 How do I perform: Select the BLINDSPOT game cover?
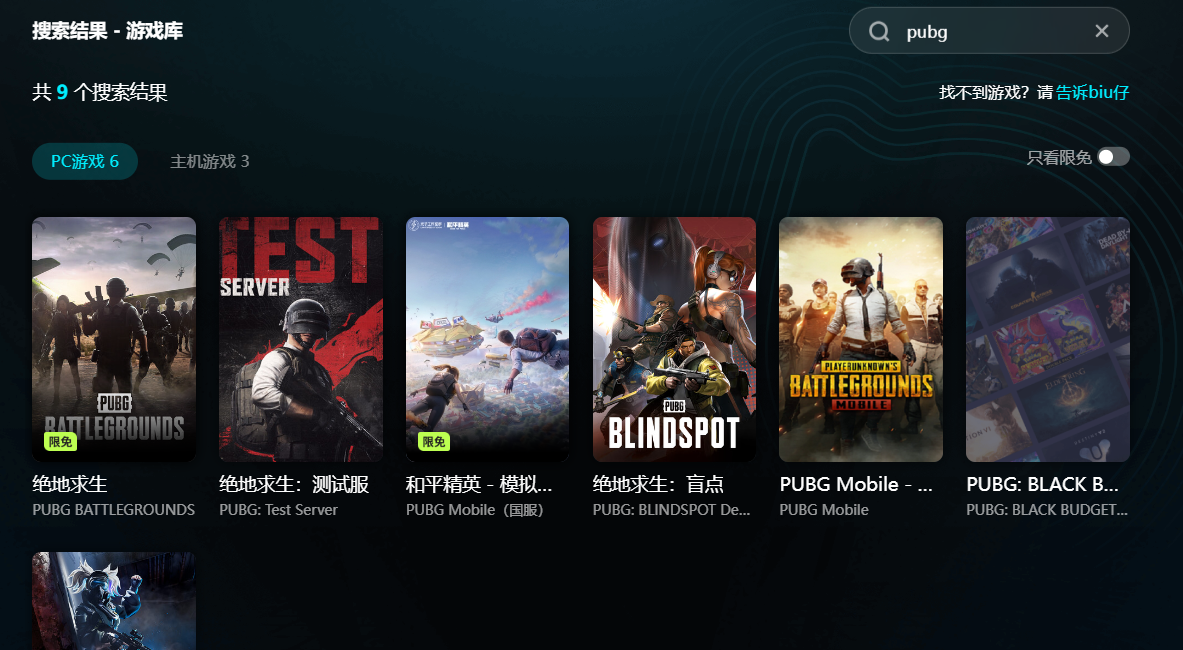(x=674, y=339)
